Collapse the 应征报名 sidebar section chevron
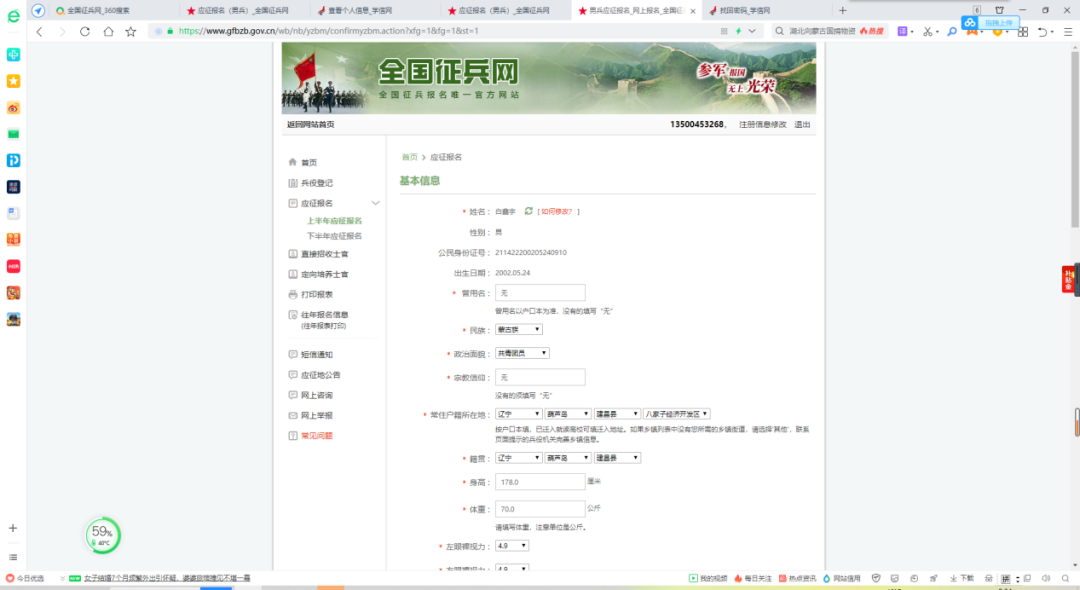 pyautogui.click(x=375, y=203)
